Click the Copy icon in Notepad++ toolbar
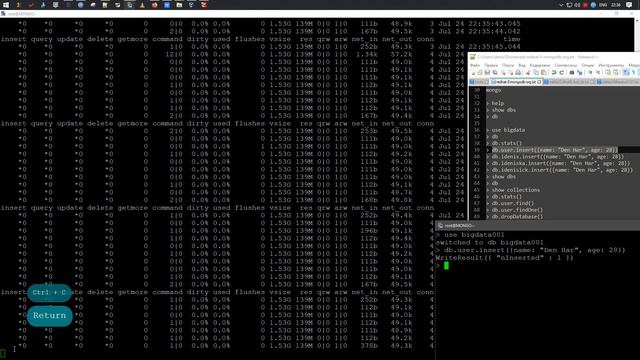Viewport: 640px width, 360px height. 536,73
